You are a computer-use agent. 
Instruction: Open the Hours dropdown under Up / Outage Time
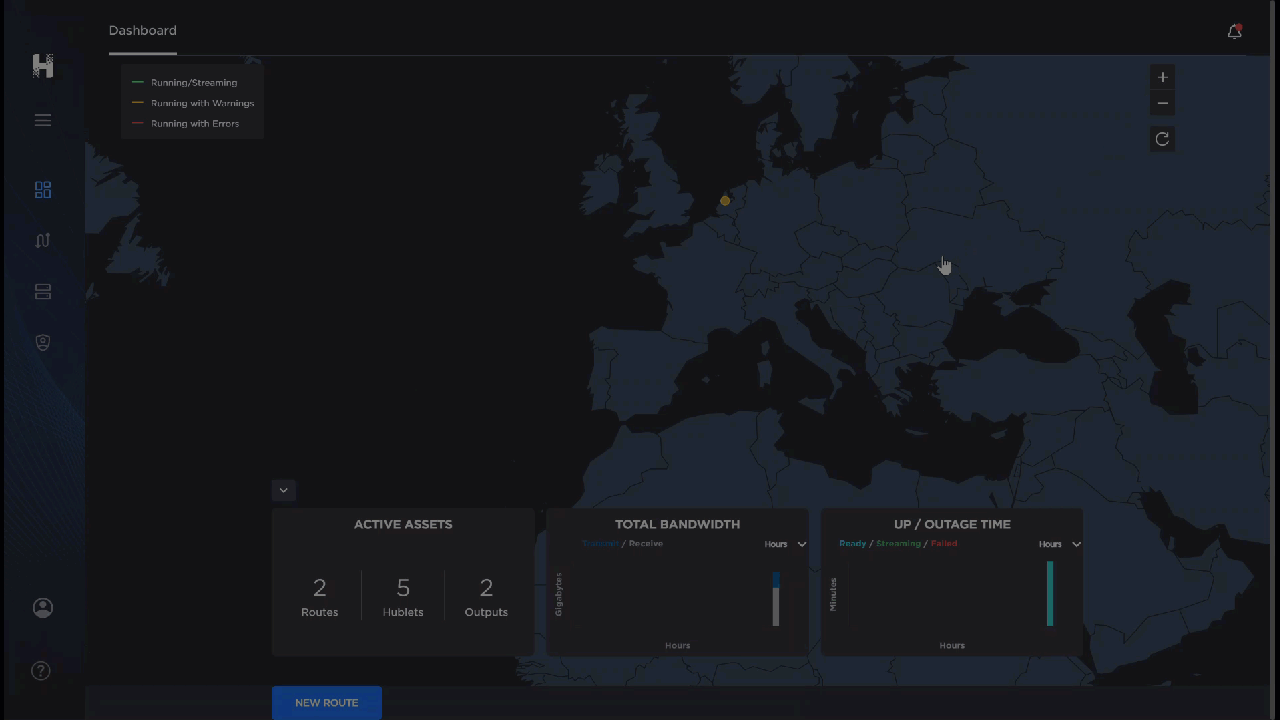click(x=1060, y=543)
